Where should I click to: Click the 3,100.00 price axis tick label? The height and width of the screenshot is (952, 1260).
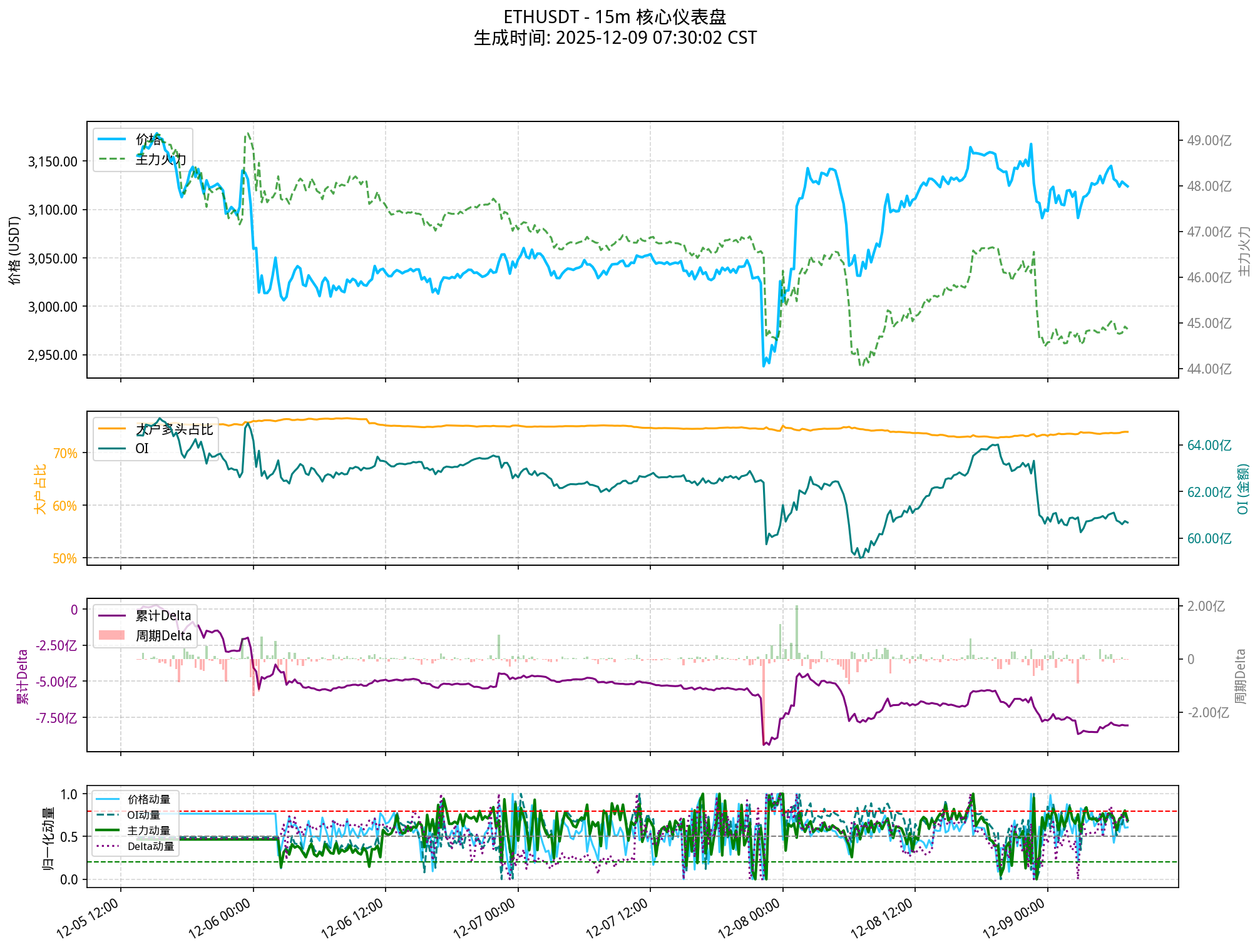click(53, 210)
